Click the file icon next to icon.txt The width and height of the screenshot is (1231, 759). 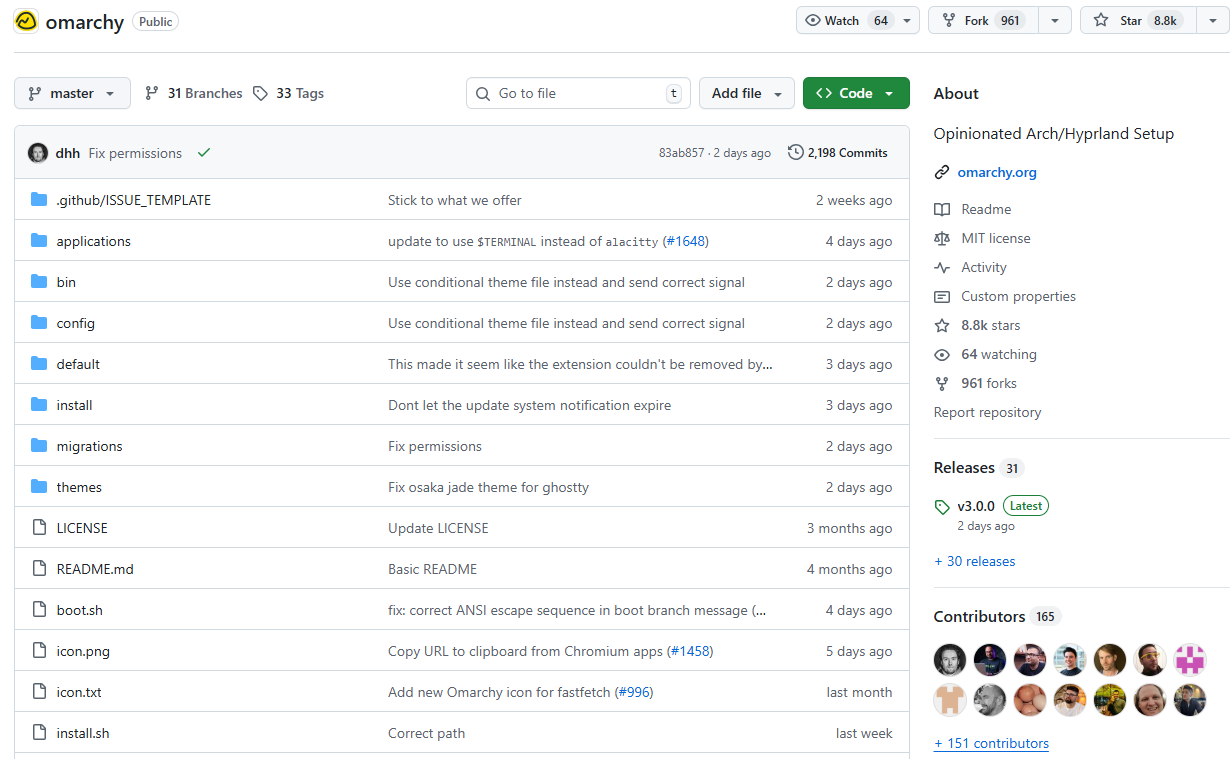[39, 692]
